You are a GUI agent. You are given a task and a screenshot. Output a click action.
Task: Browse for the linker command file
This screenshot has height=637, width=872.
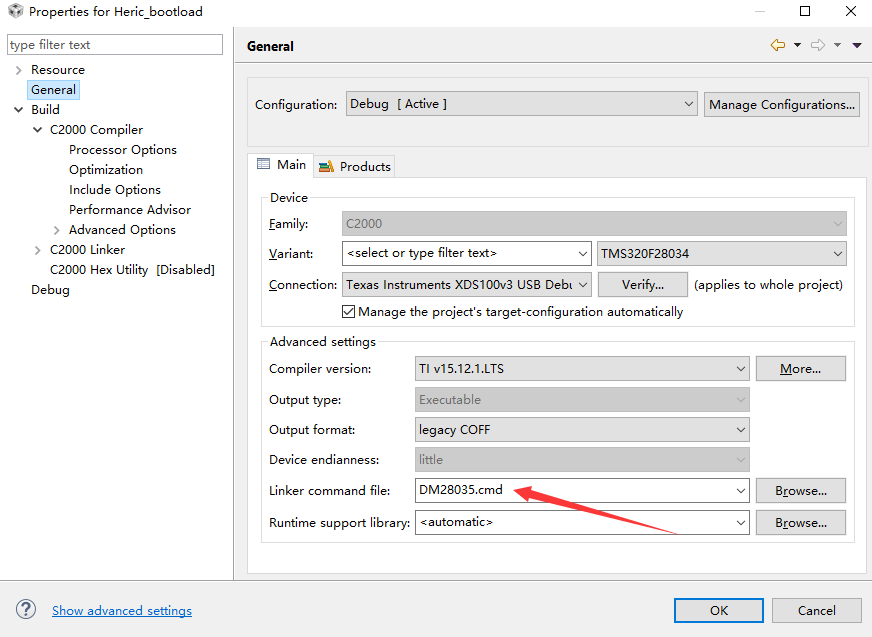(x=800, y=491)
